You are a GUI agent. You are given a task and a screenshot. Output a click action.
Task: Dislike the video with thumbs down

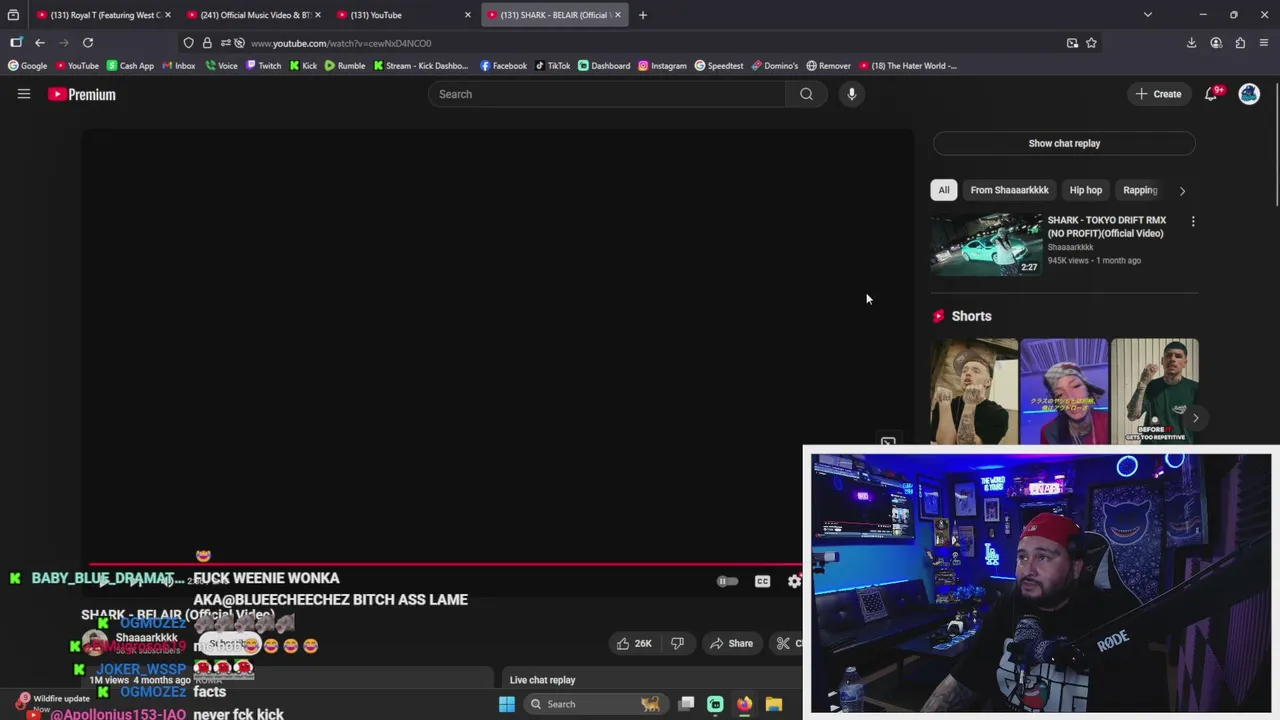coord(677,643)
